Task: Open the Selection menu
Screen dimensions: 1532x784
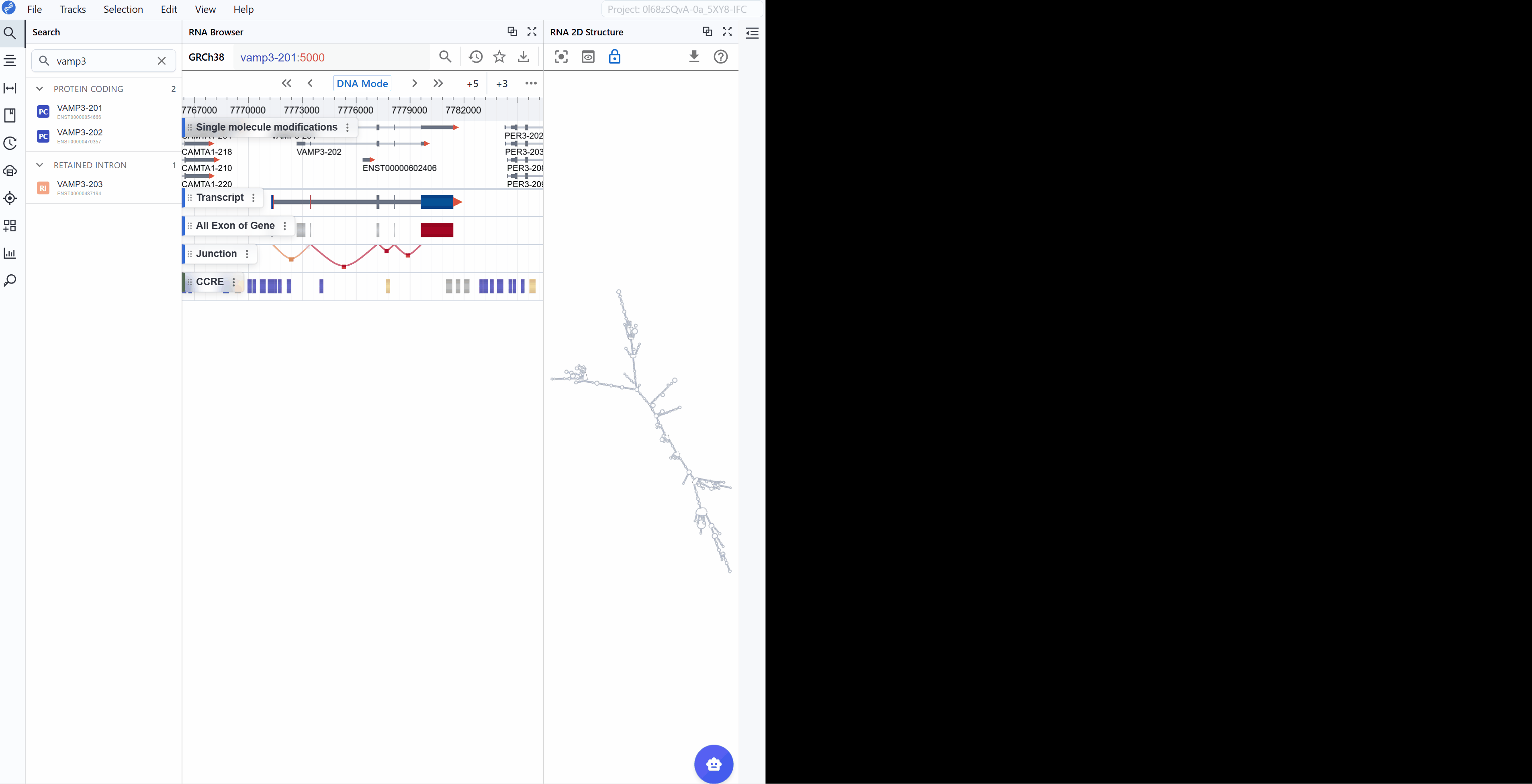Action: [x=123, y=10]
